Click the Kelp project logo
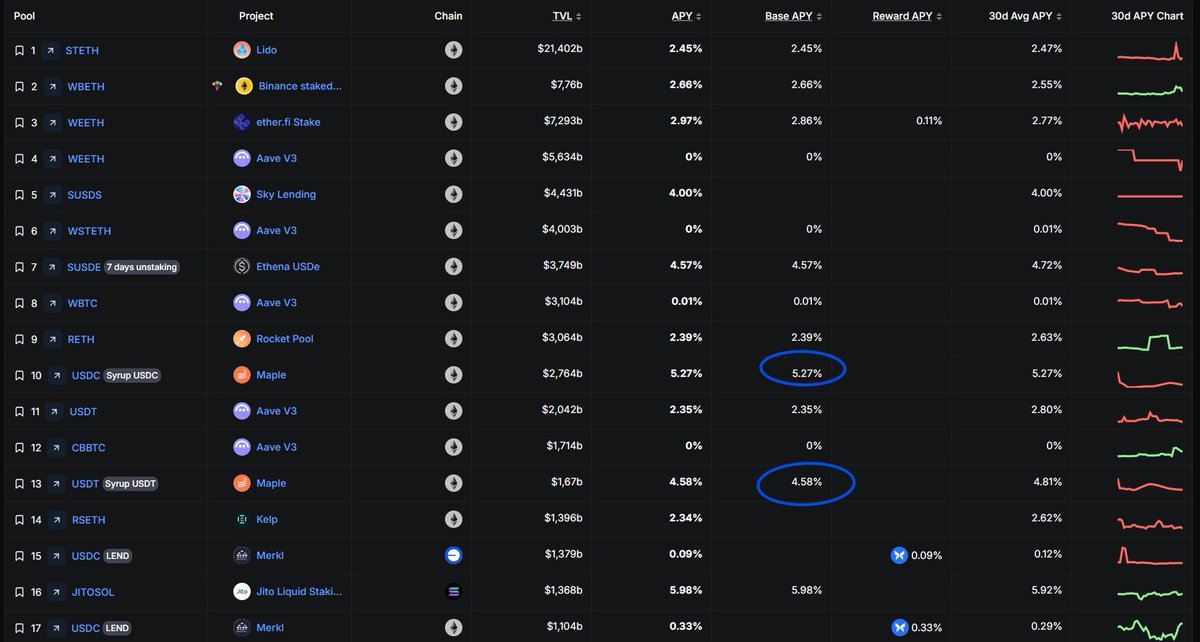The height and width of the screenshot is (642, 1200). (x=242, y=519)
